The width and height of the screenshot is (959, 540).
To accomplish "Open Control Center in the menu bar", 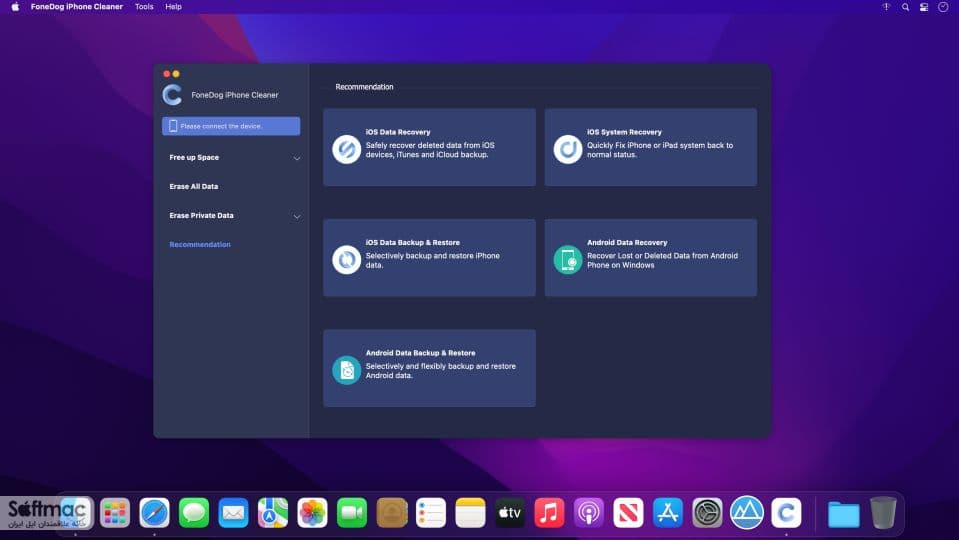I will coord(924,7).
